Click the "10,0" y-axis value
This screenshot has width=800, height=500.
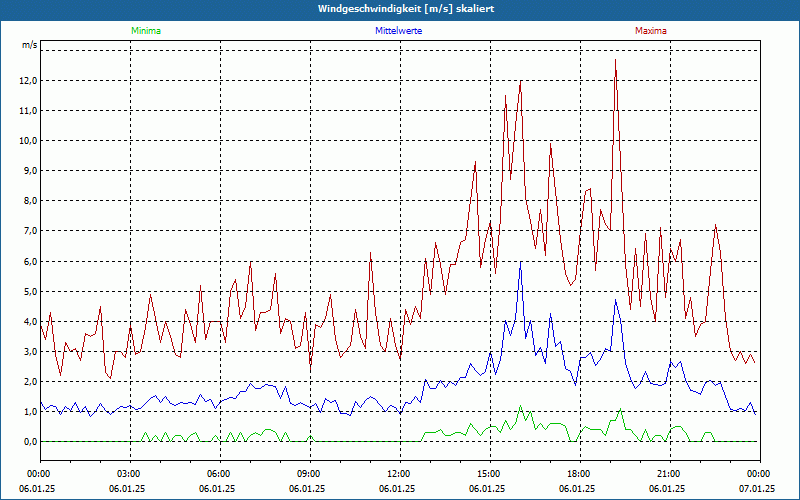coord(29,141)
